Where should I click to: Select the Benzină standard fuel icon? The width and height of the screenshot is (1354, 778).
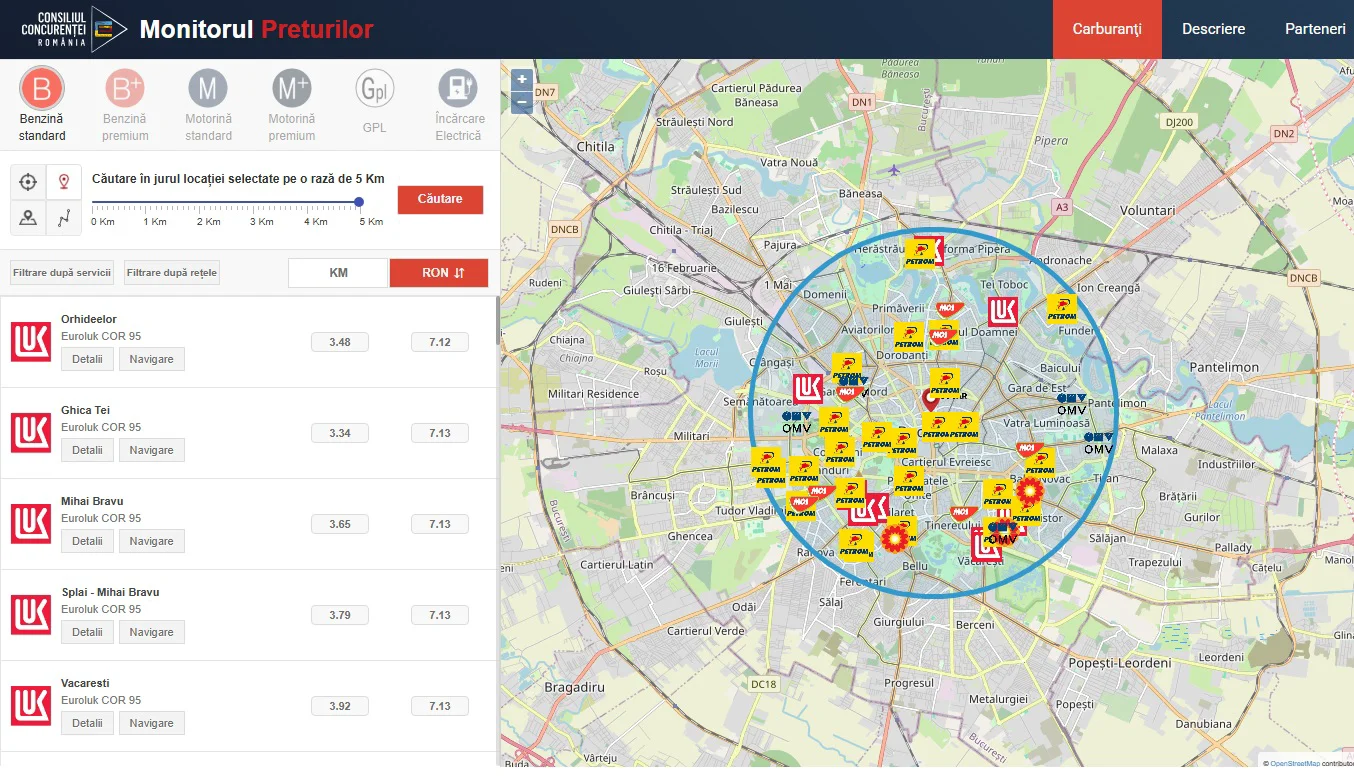42,89
